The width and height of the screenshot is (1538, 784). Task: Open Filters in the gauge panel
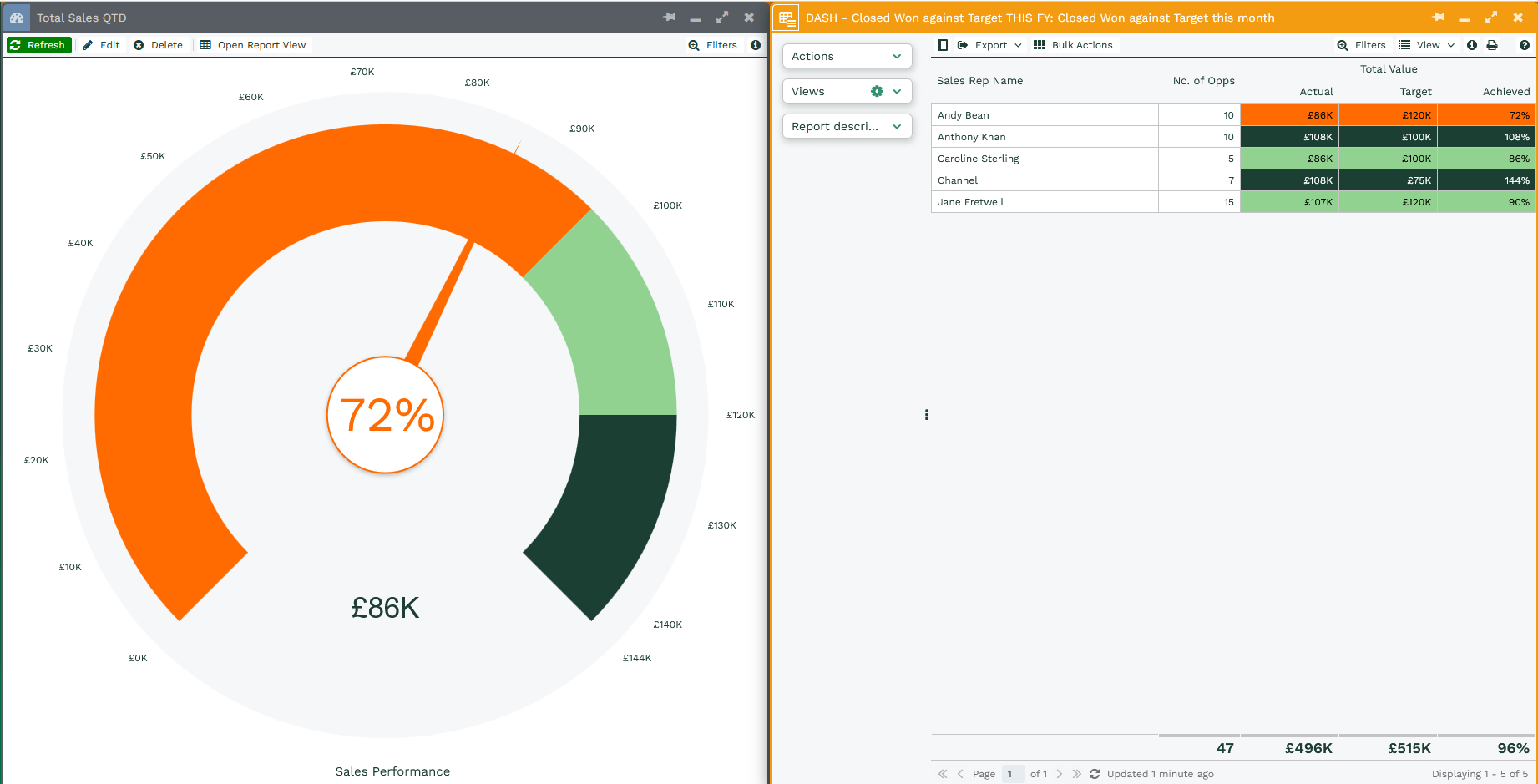(713, 45)
